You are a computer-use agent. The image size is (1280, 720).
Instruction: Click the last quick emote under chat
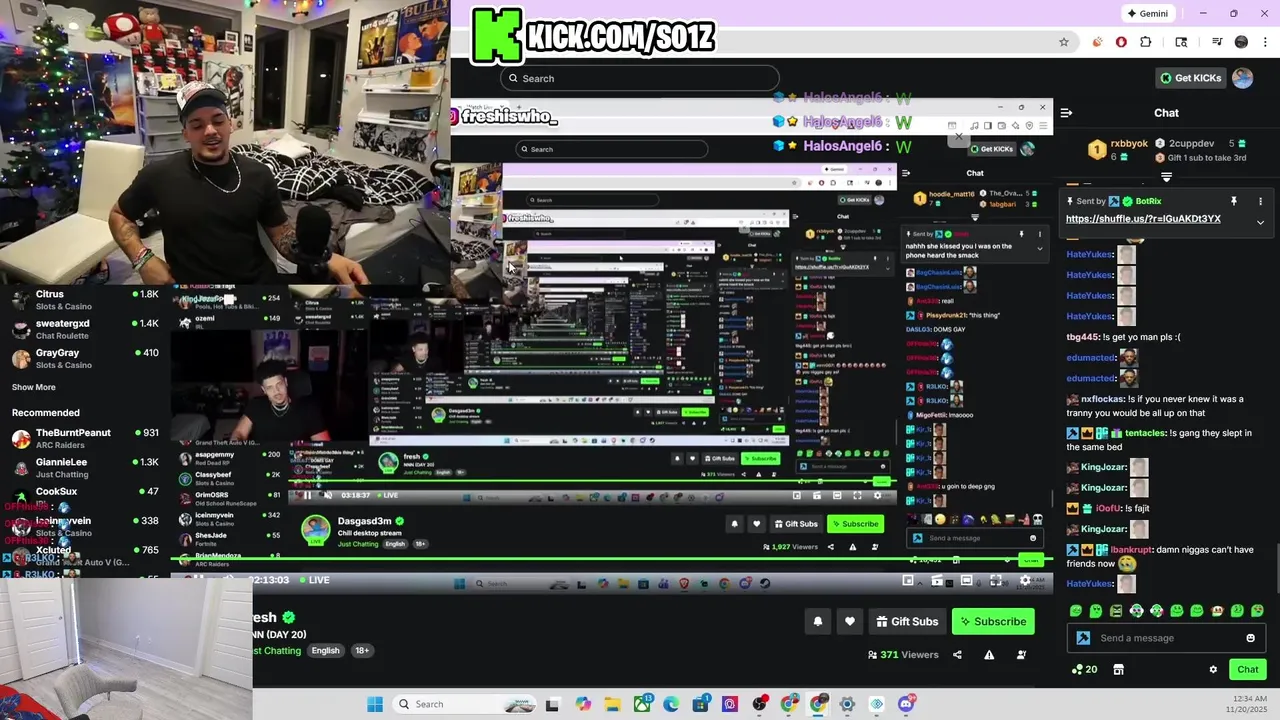(x=1257, y=610)
